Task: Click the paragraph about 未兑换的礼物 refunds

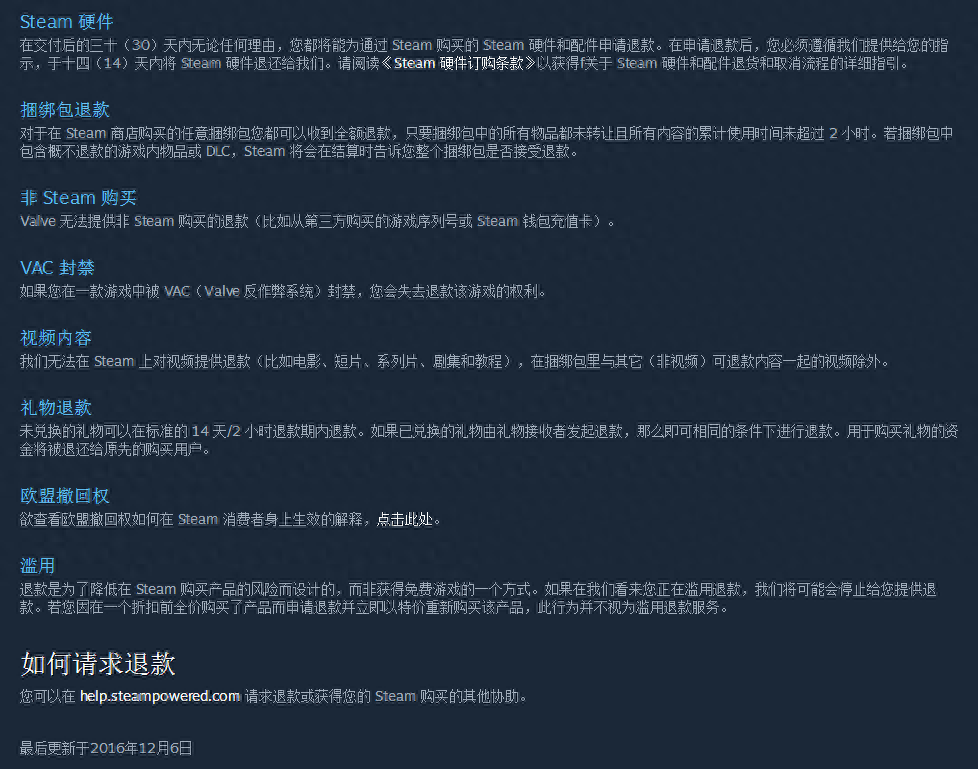Action: pos(489,440)
